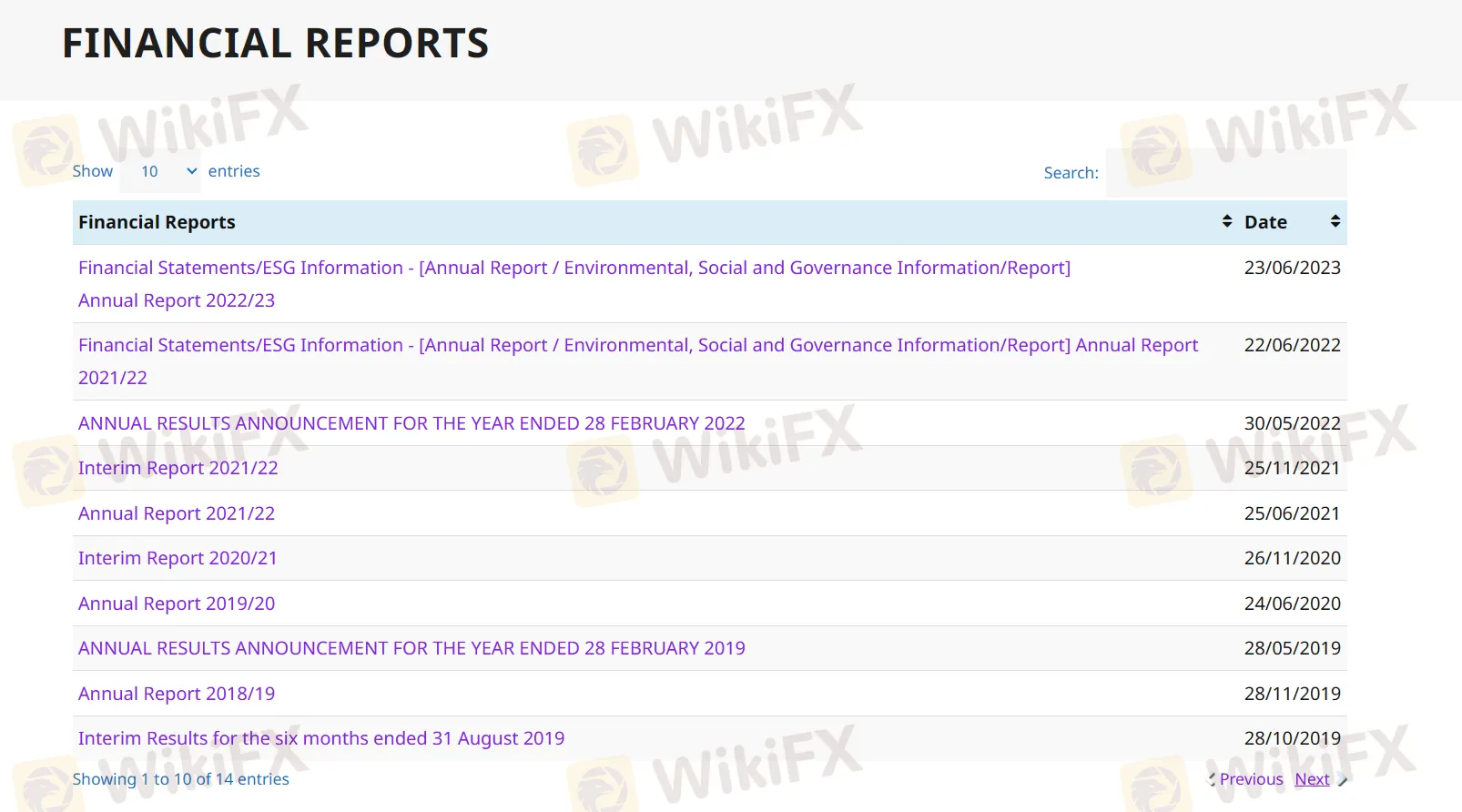Click the date 25/06/2021 cell
This screenshot has height=812, width=1462.
(1293, 513)
